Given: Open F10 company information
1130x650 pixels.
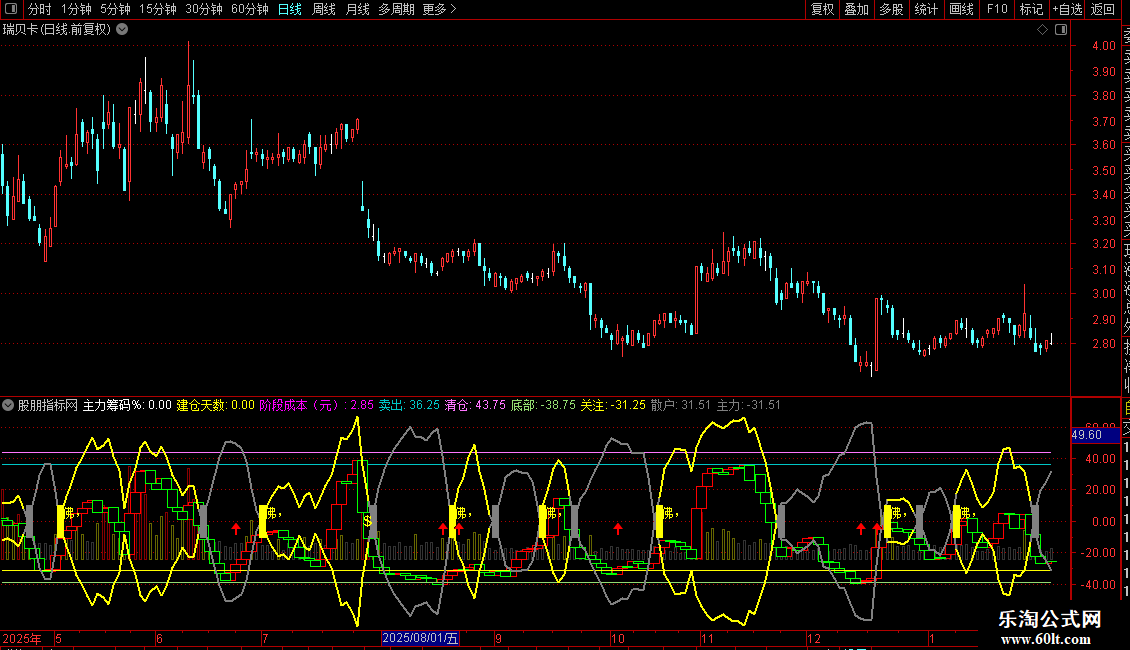Looking at the screenshot, I should (x=997, y=9).
